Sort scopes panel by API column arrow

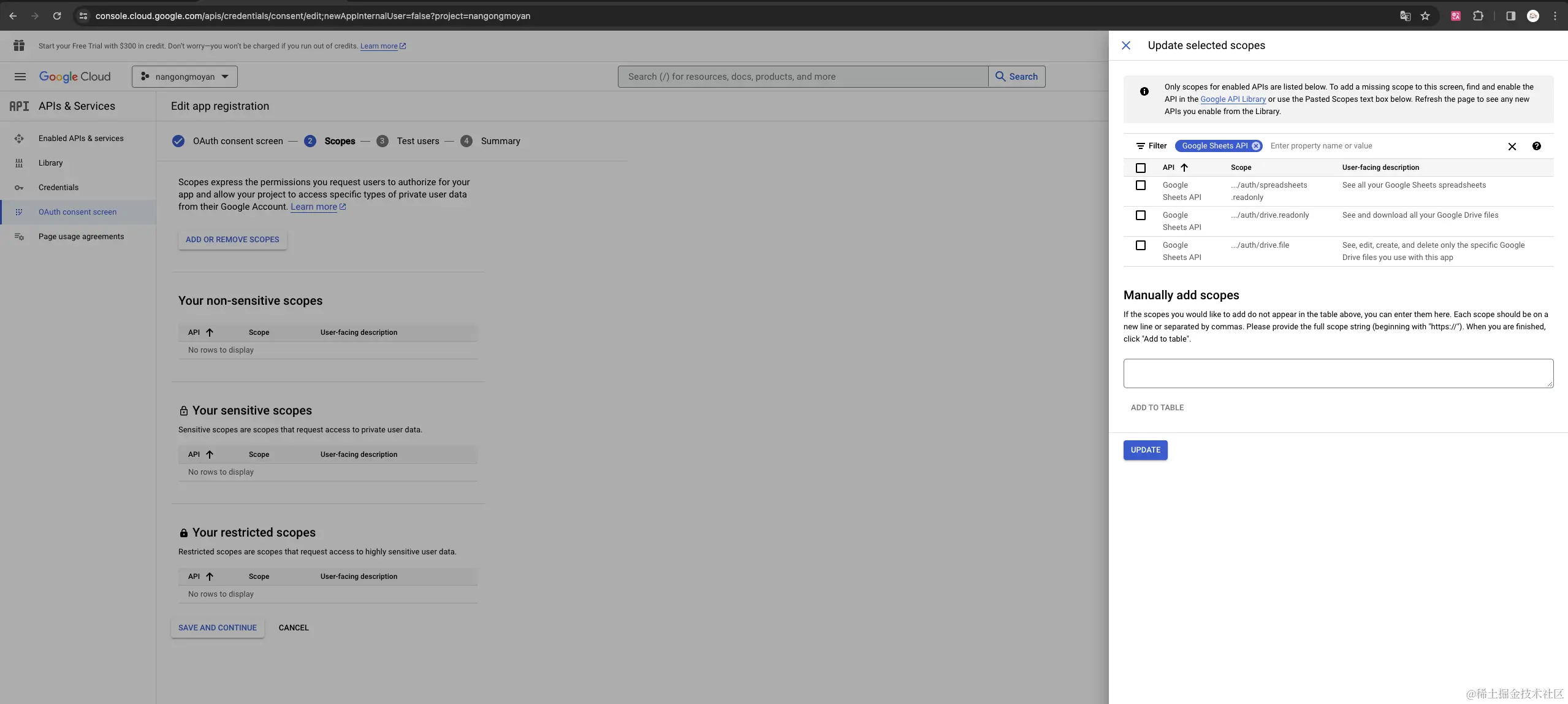[x=1184, y=167]
